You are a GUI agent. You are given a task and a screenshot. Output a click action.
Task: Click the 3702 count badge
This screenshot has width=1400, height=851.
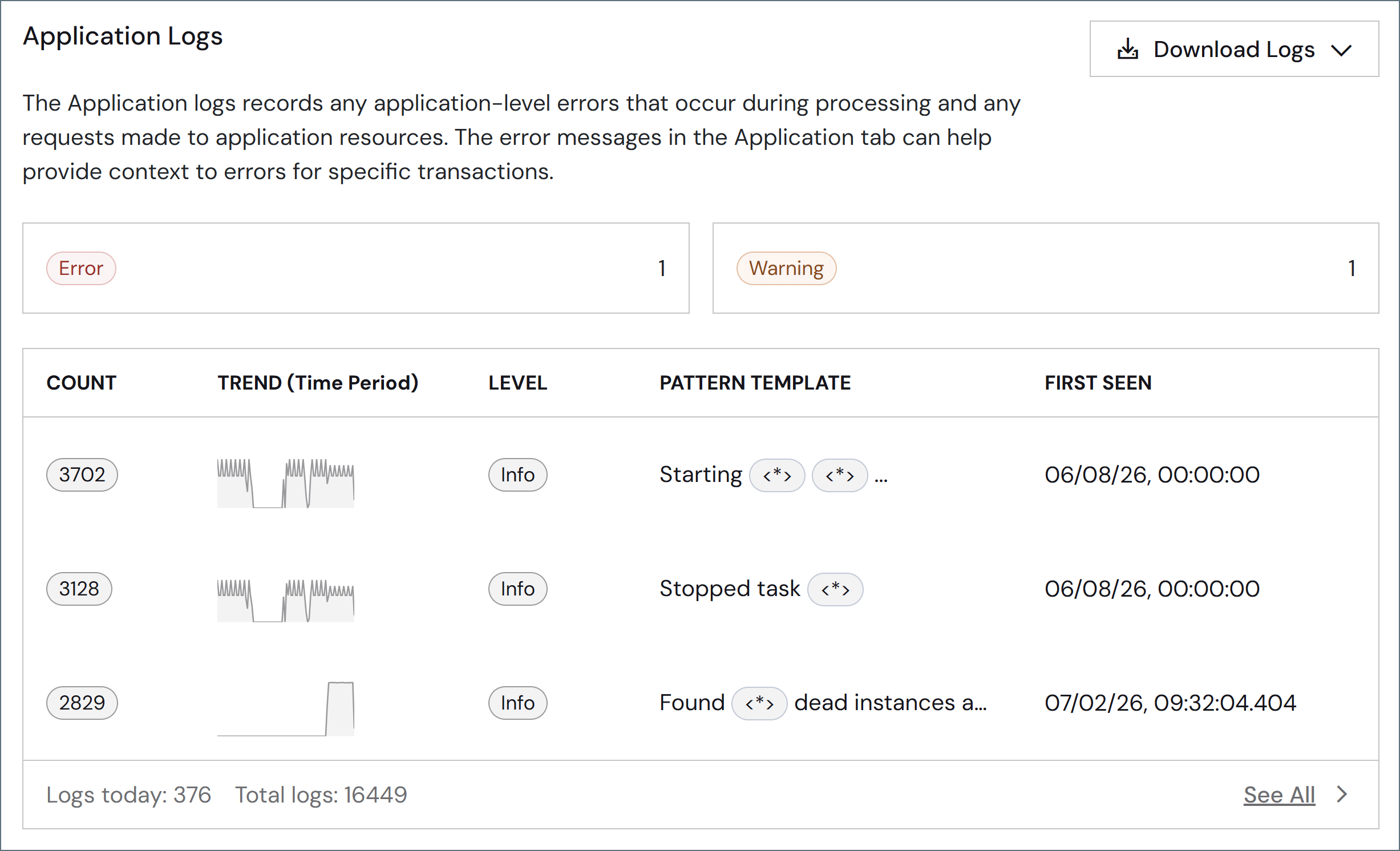pos(82,475)
